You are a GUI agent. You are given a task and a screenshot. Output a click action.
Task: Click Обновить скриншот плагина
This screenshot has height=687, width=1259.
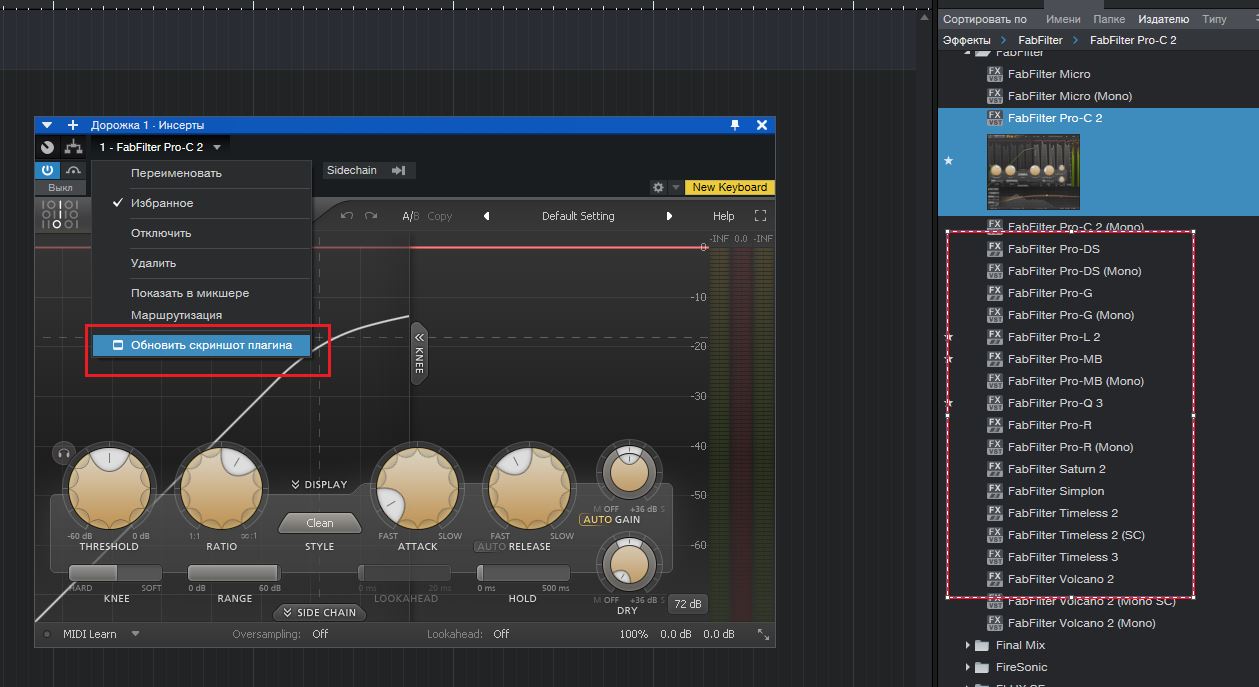(x=201, y=345)
